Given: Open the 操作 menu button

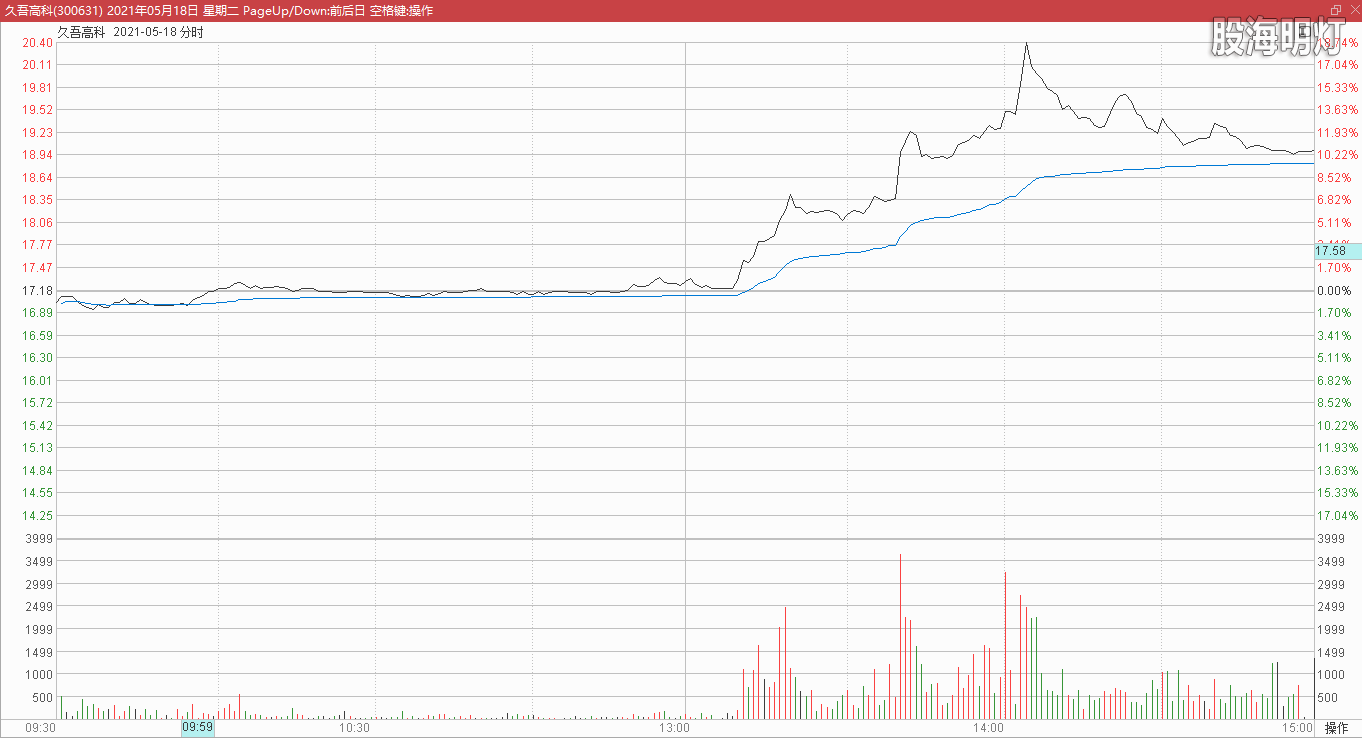Looking at the screenshot, I should click(1337, 727).
